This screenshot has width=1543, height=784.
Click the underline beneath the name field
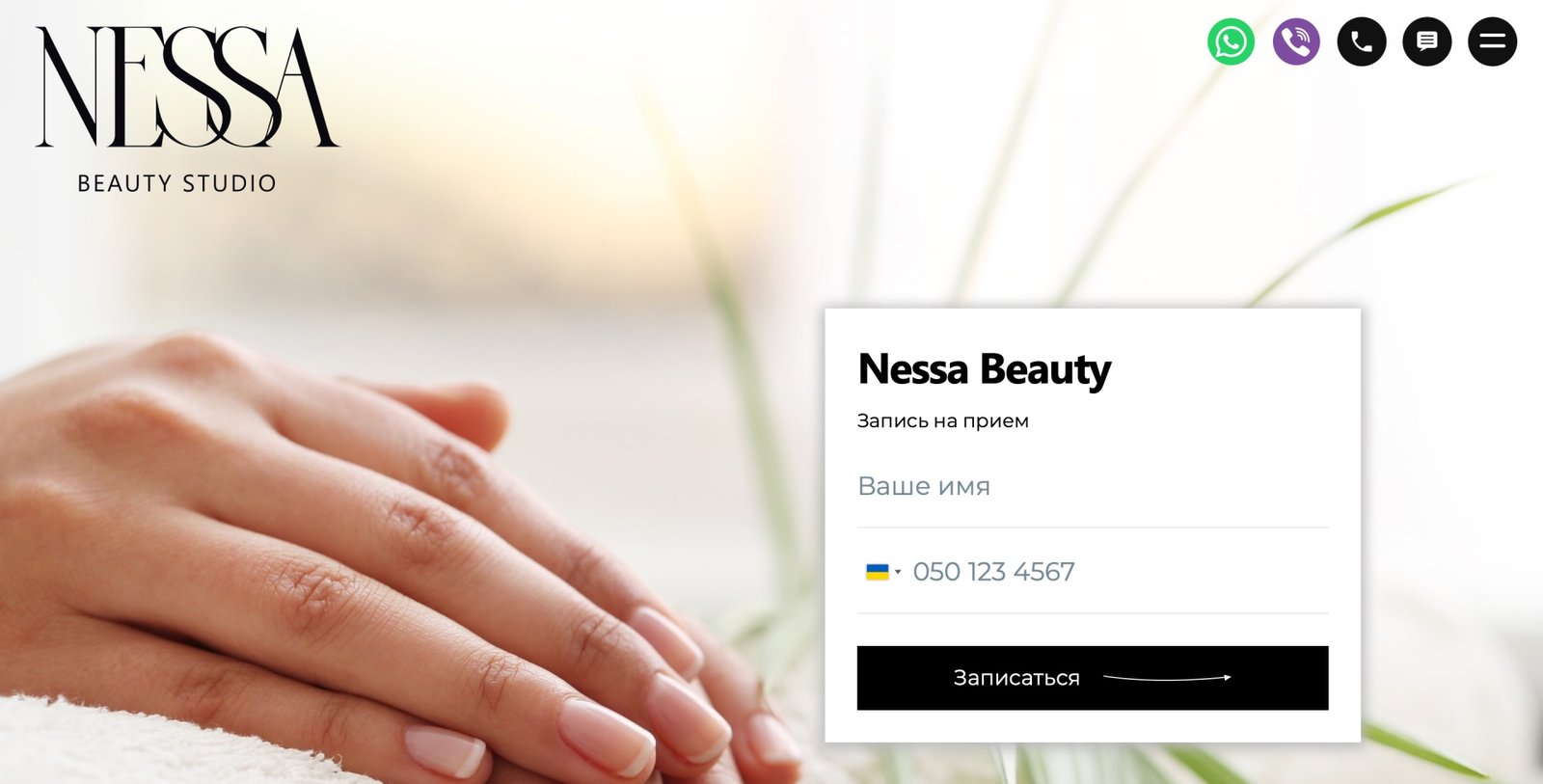click(1093, 527)
